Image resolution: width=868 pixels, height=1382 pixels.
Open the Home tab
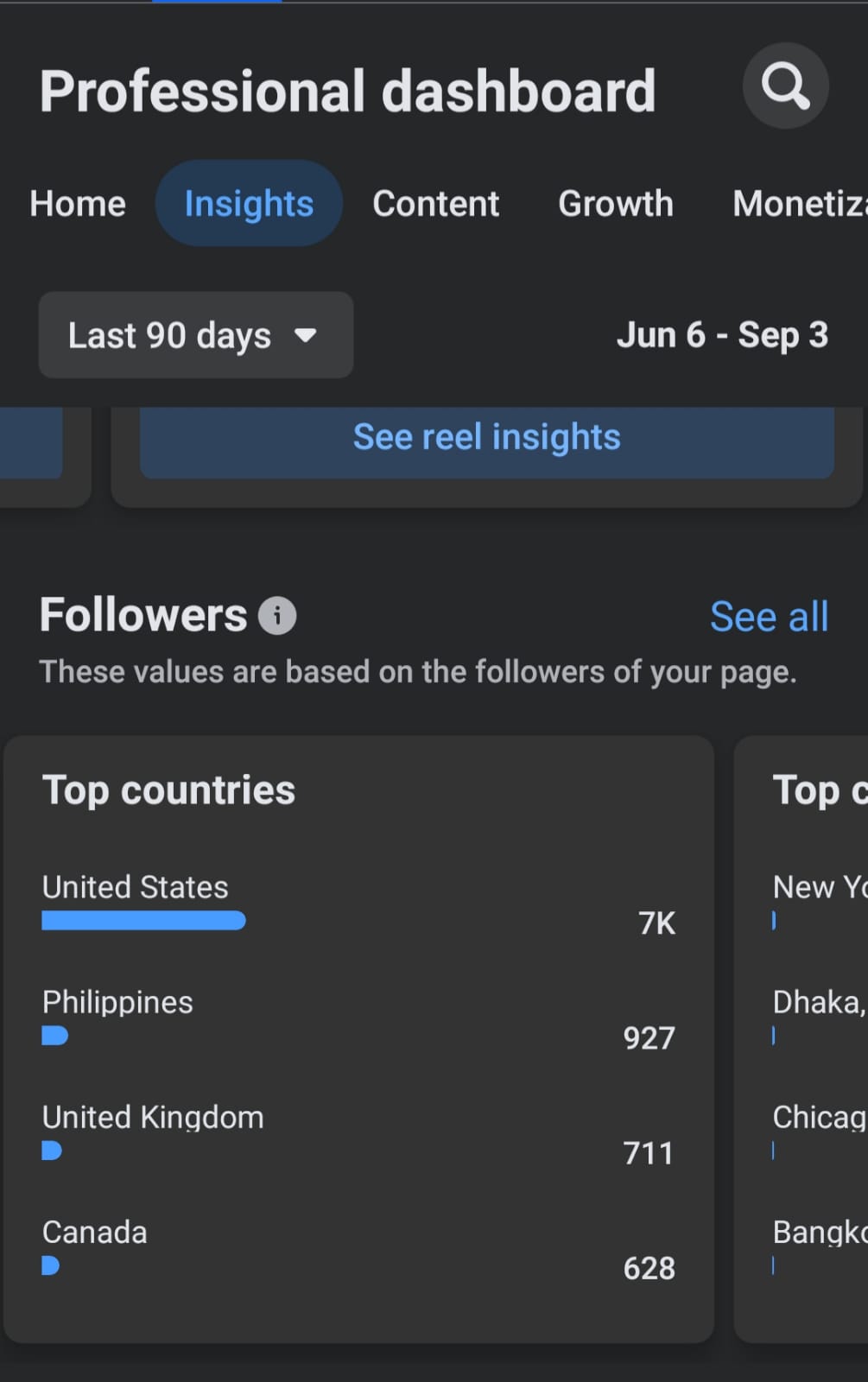(78, 204)
